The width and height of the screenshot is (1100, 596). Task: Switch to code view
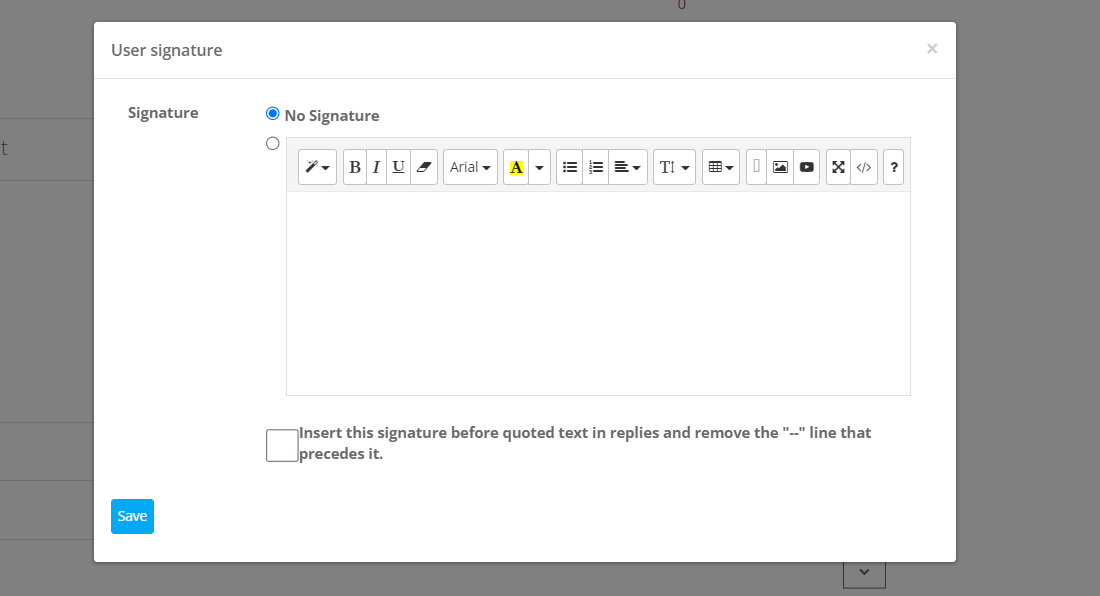[x=864, y=167]
